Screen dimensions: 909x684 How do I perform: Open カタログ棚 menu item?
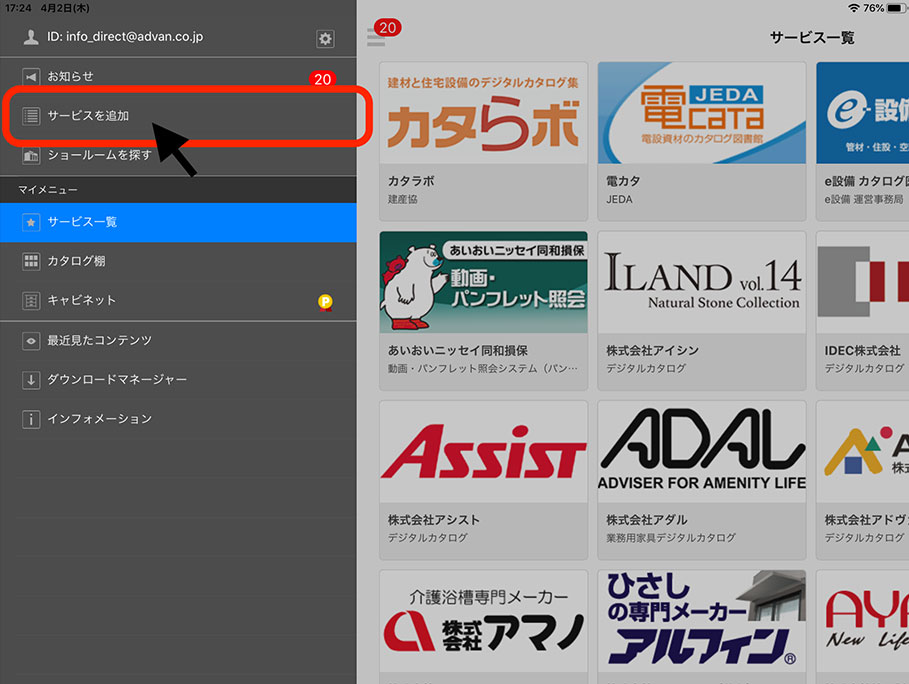[x=179, y=261]
